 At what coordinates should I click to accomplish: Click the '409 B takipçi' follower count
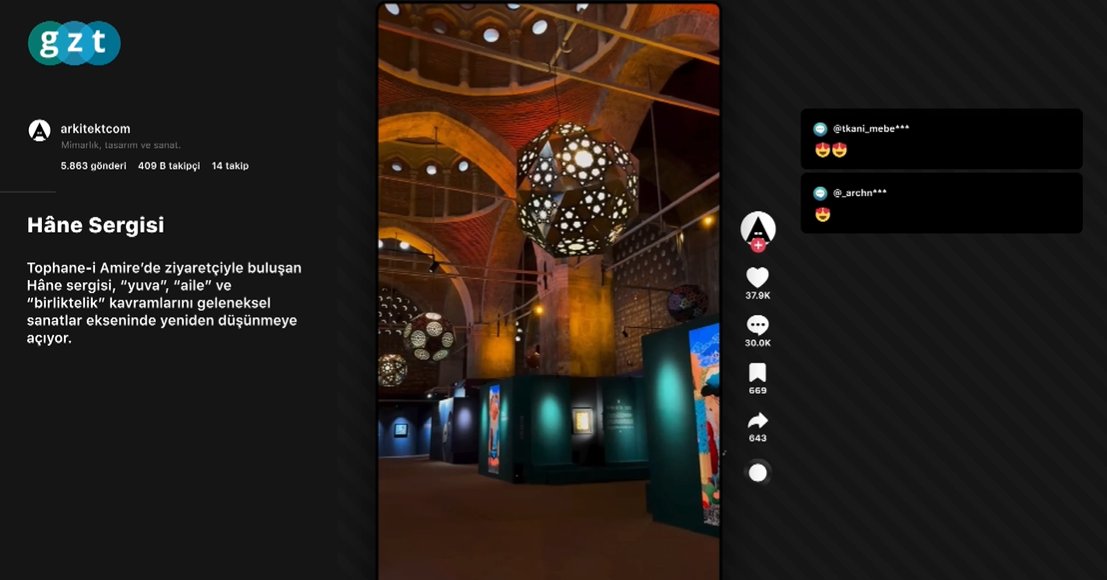point(169,166)
